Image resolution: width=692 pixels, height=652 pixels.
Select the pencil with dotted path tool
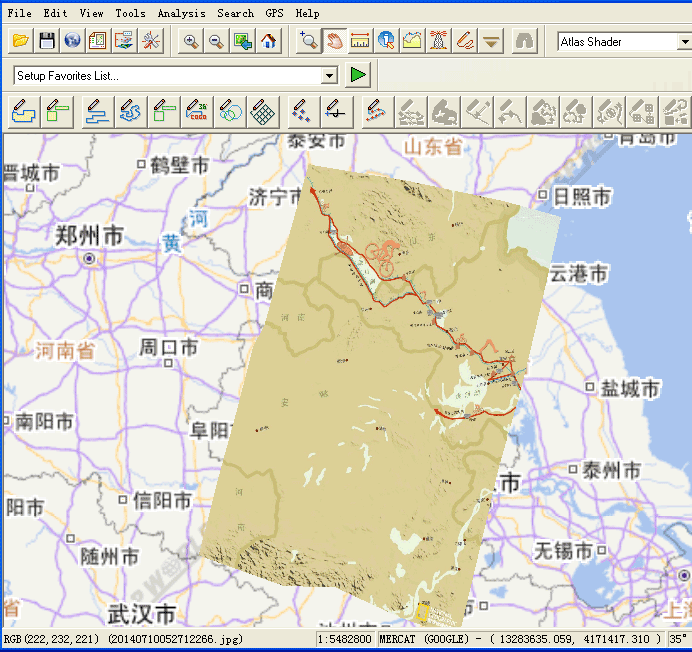pos(377,112)
